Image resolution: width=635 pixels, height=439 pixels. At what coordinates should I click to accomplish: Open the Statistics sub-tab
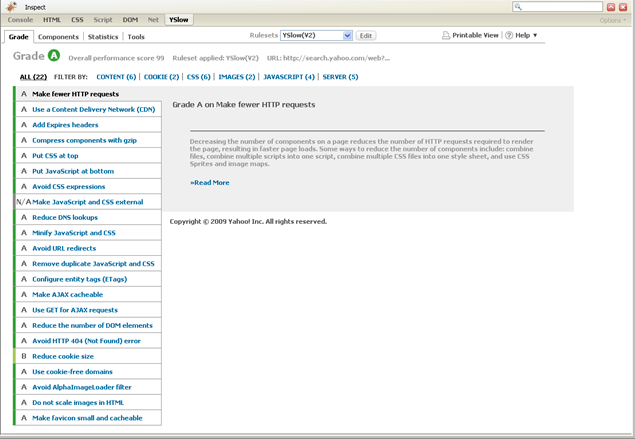tap(103, 36)
